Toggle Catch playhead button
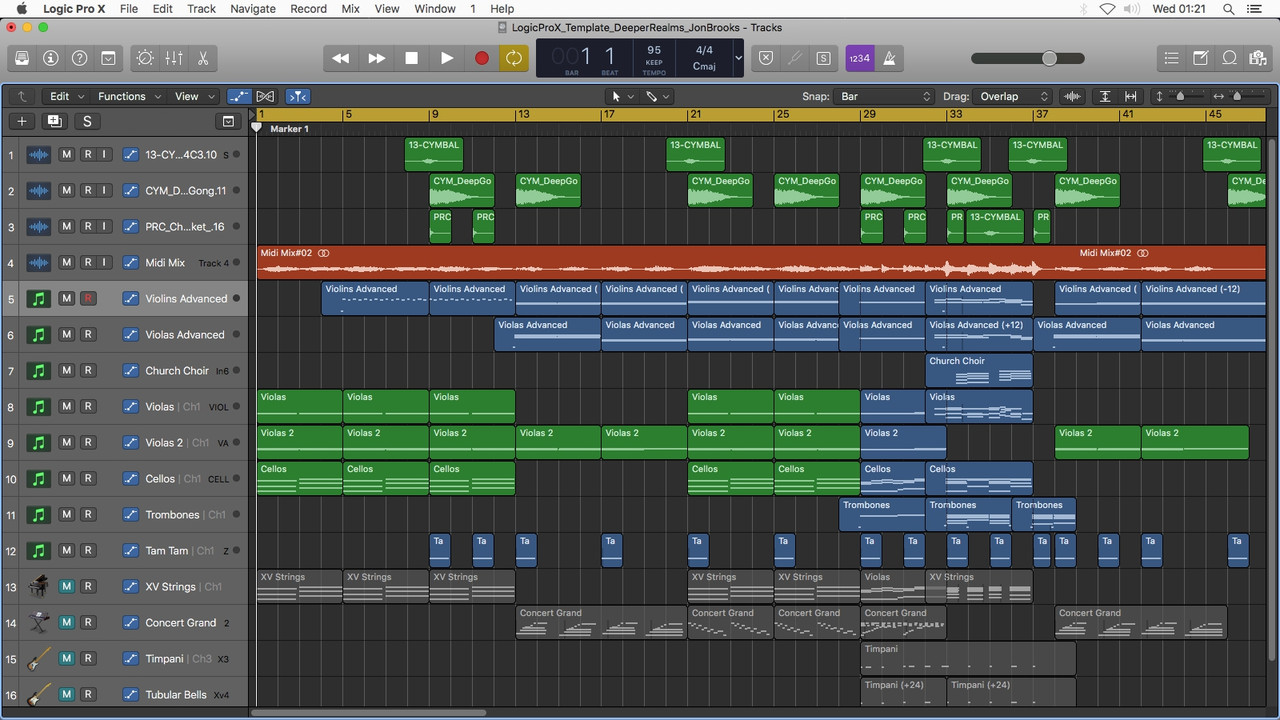The height and width of the screenshot is (720, 1280). click(x=298, y=96)
